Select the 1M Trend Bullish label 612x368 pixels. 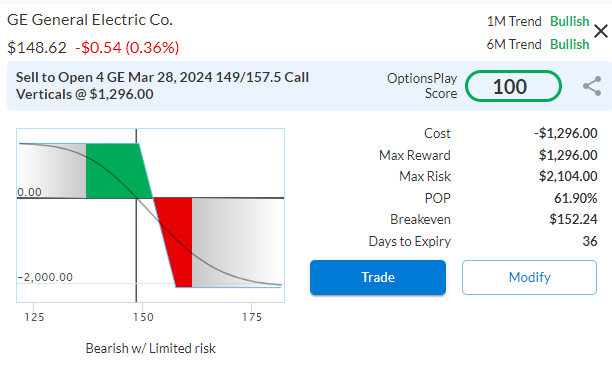[569, 21]
